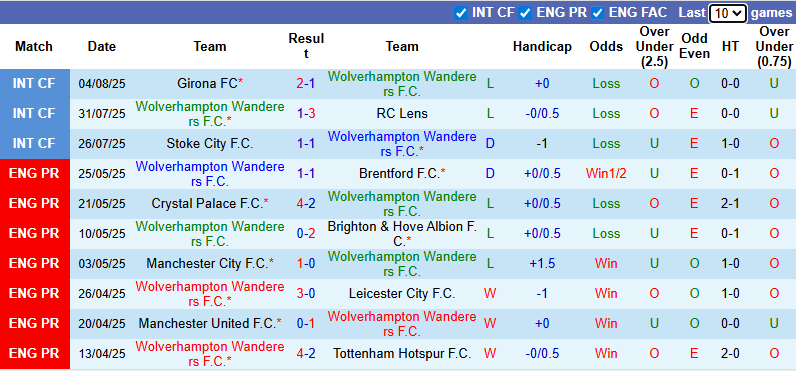The height and width of the screenshot is (371, 798).
Task: Click the ENG PR label on 25/05/25 row
Action: [x=34, y=174]
